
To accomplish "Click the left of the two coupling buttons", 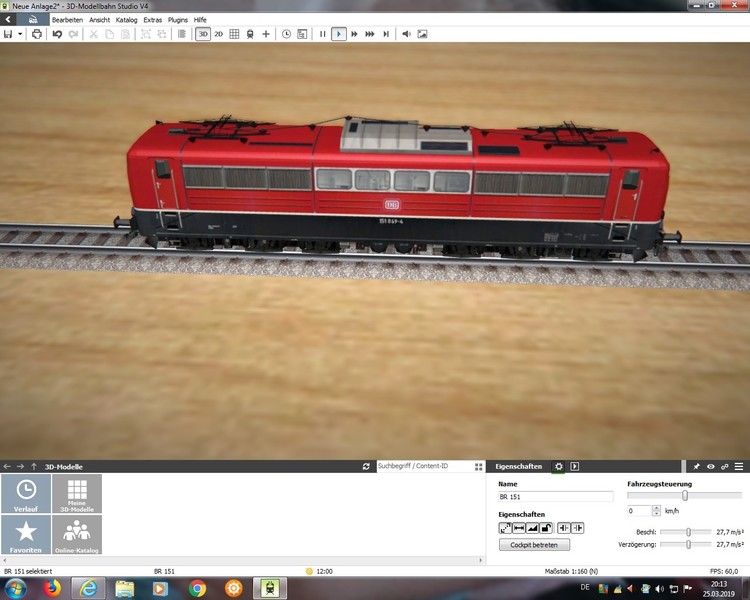I will pos(564,528).
